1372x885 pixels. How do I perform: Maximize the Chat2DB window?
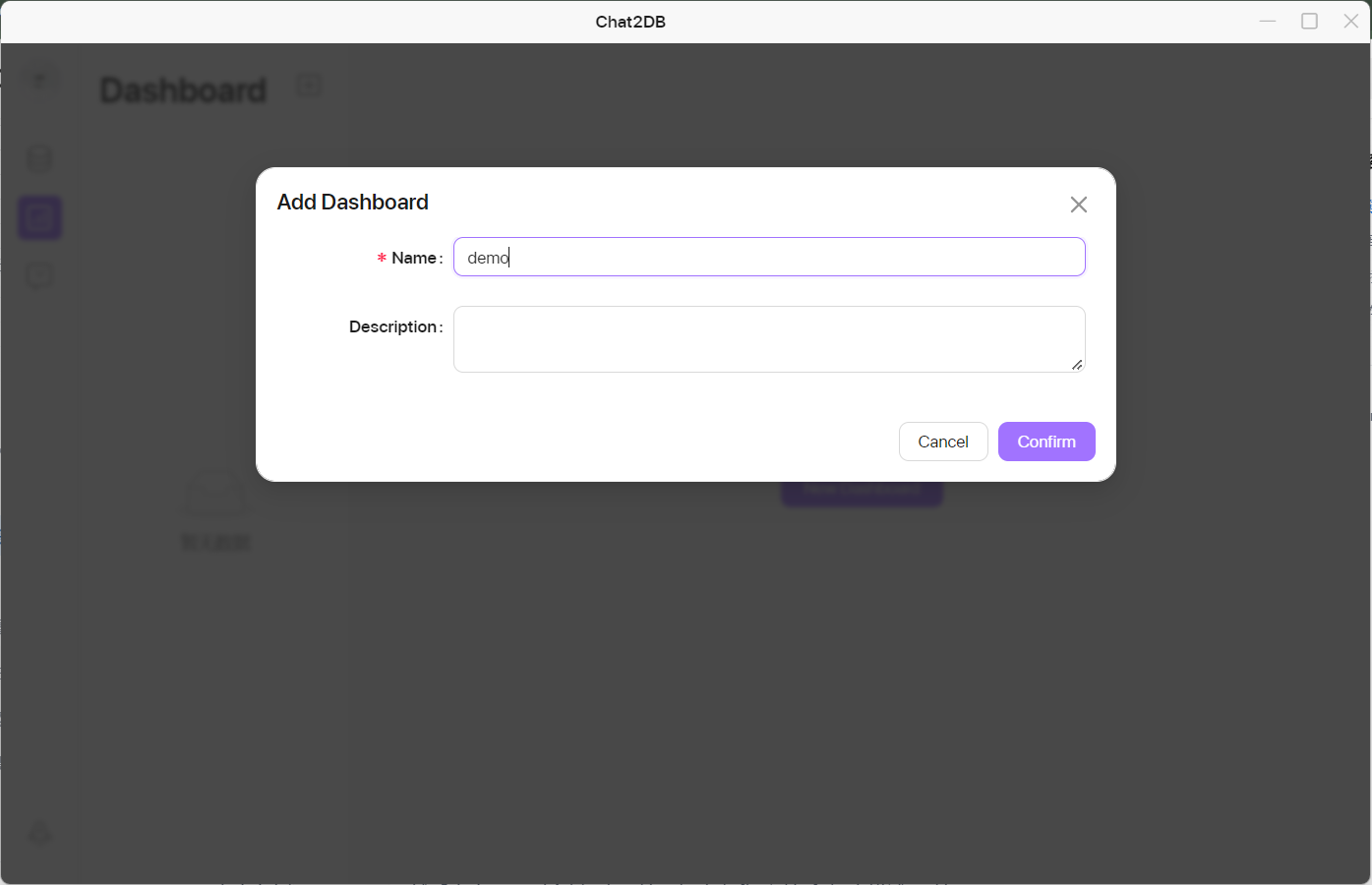point(1309,21)
